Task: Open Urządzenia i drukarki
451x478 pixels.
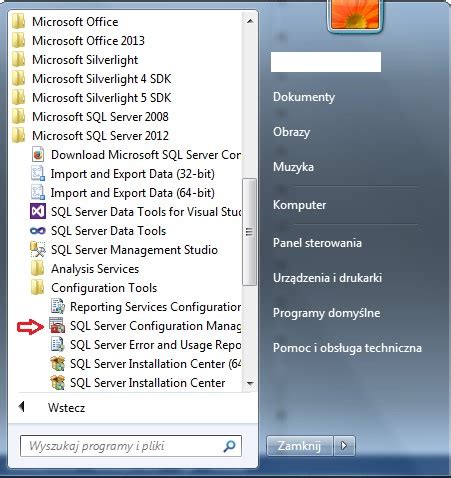Action: click(327, 278)
